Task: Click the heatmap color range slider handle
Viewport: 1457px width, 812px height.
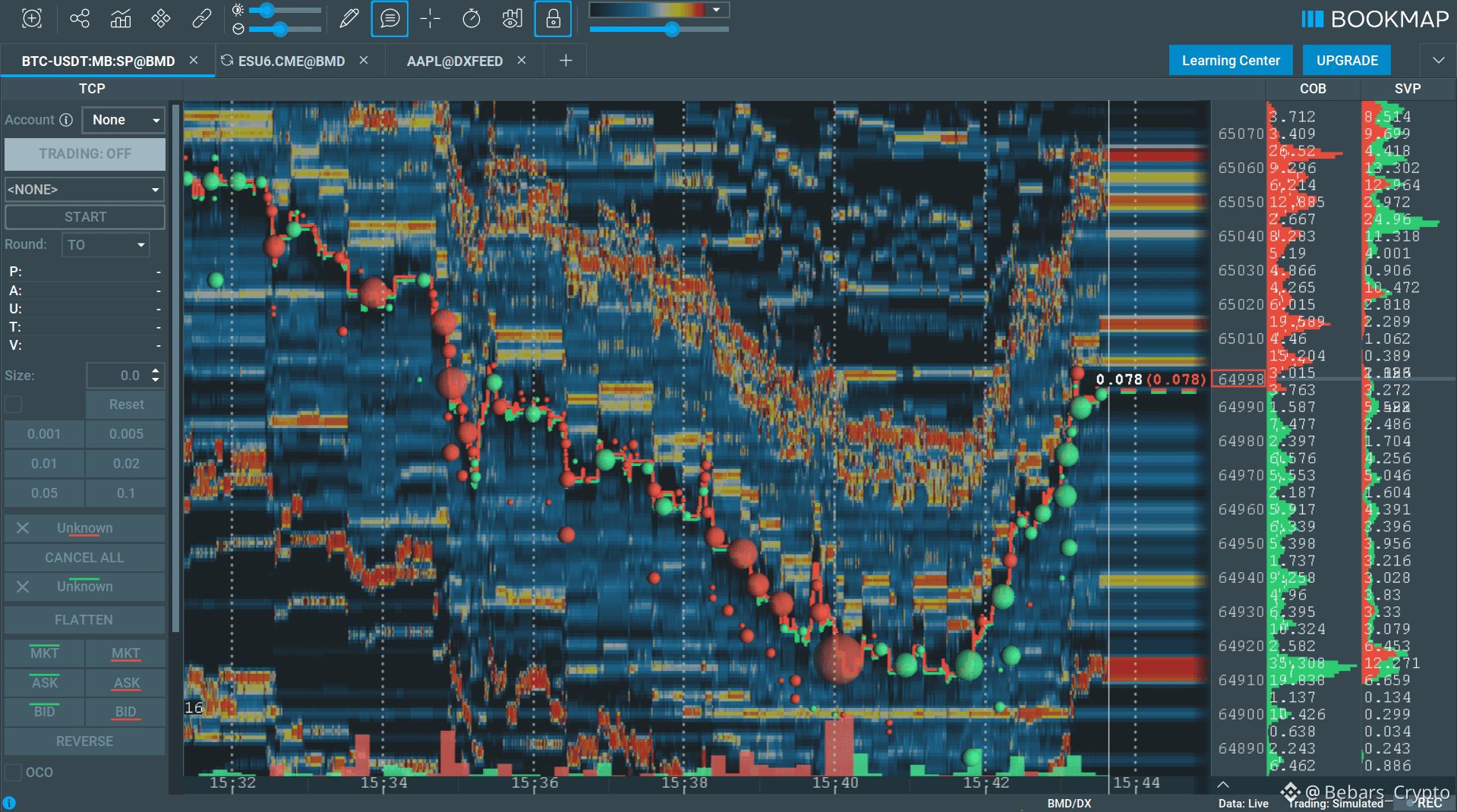Action: (x=672, y=29)
